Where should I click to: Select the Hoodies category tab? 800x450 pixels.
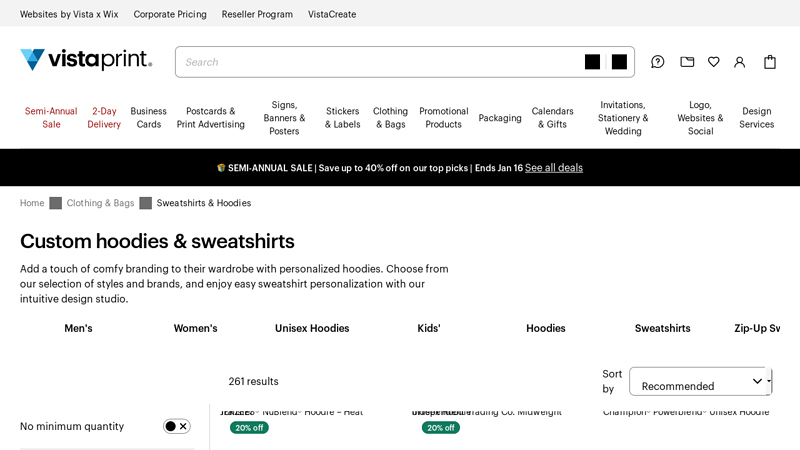coord(546,328)
